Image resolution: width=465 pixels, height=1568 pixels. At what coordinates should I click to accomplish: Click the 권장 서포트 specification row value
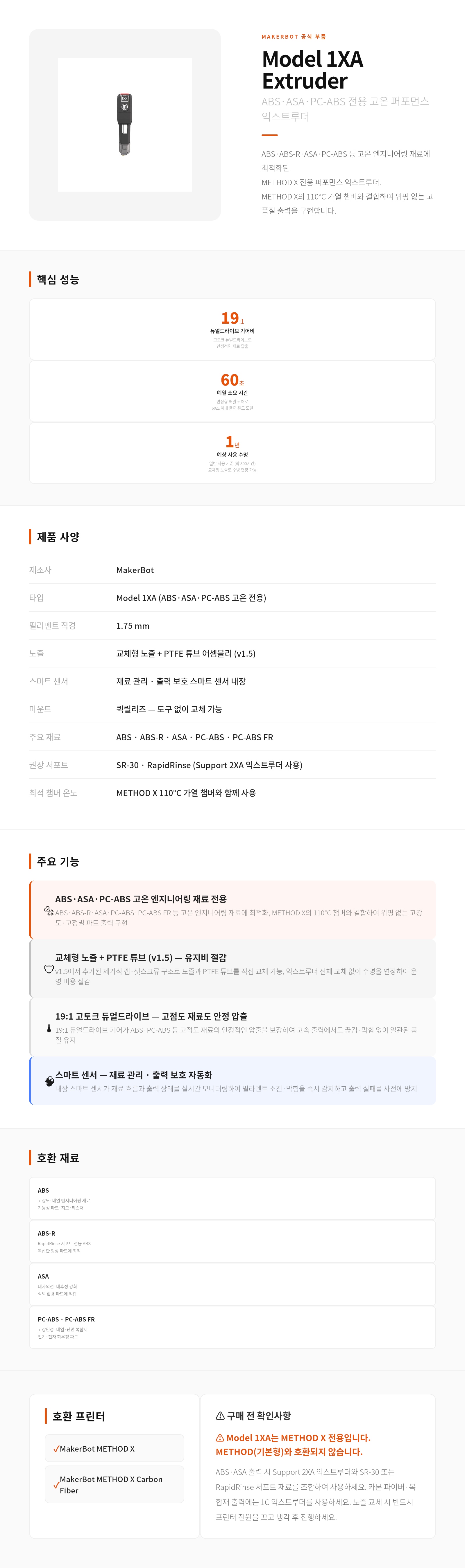[x=209, y=764]
